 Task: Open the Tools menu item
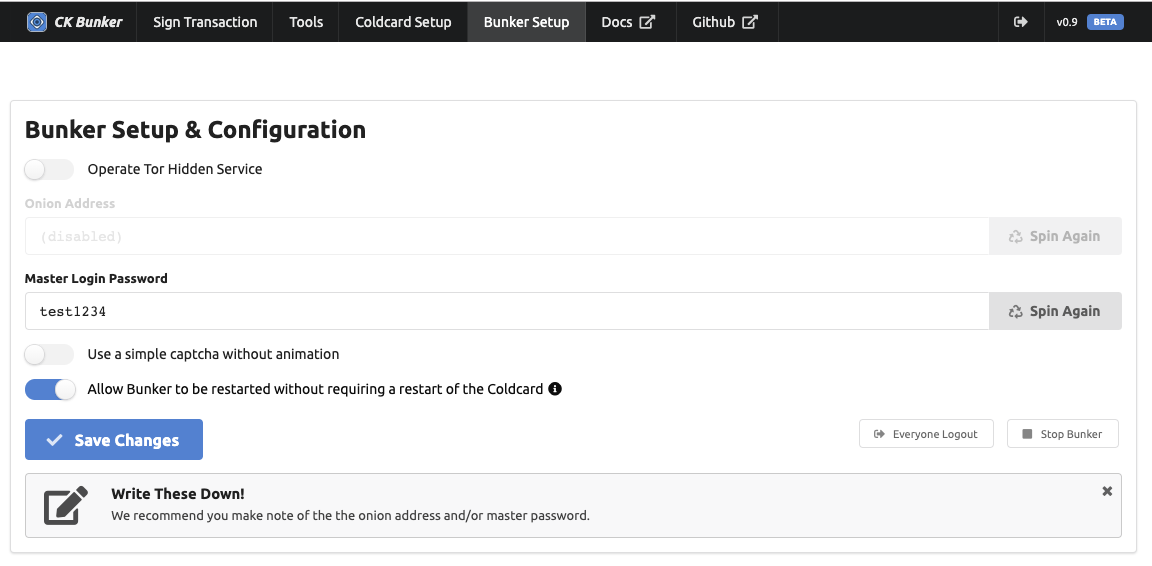(x=306, y=22)
